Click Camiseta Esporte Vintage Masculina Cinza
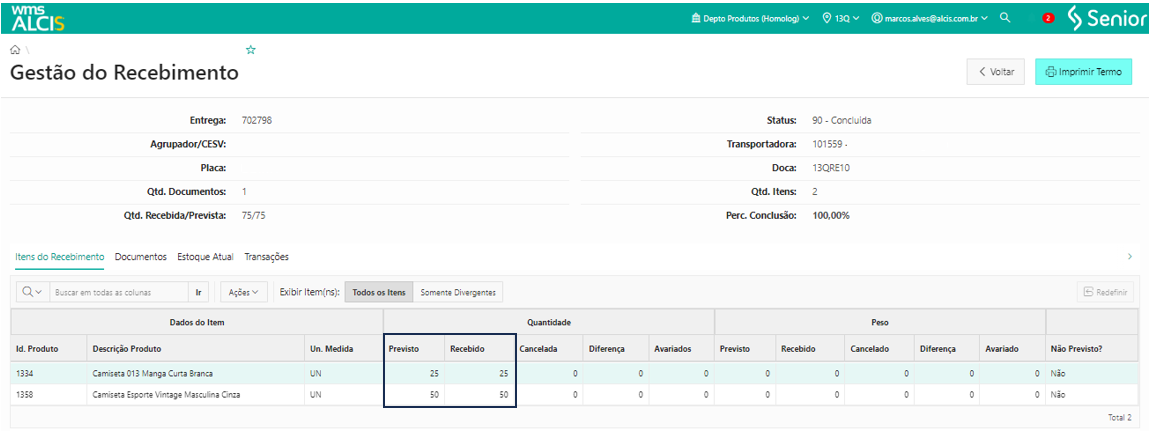 (x=166, y=395)
